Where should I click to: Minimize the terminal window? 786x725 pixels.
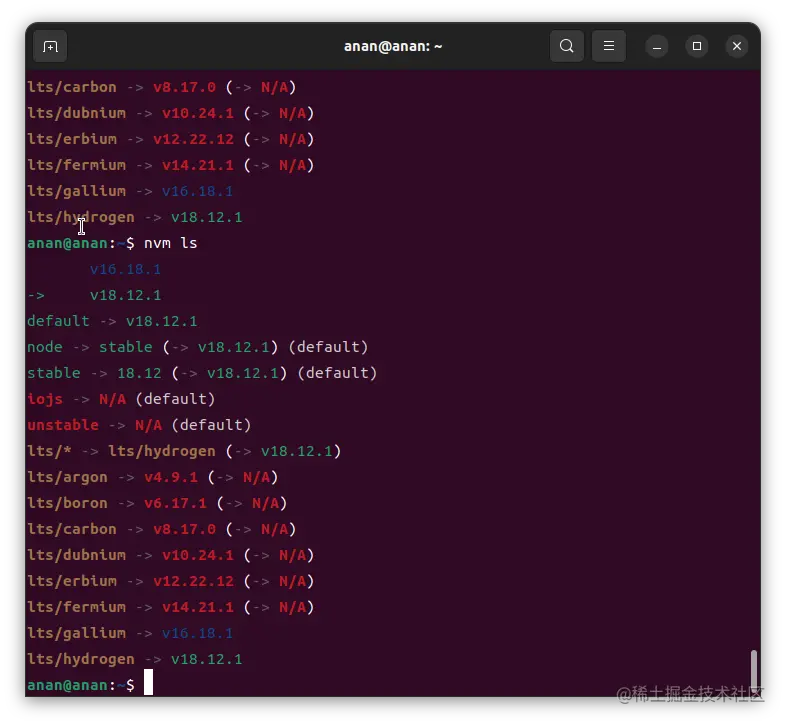coord(657,47)
